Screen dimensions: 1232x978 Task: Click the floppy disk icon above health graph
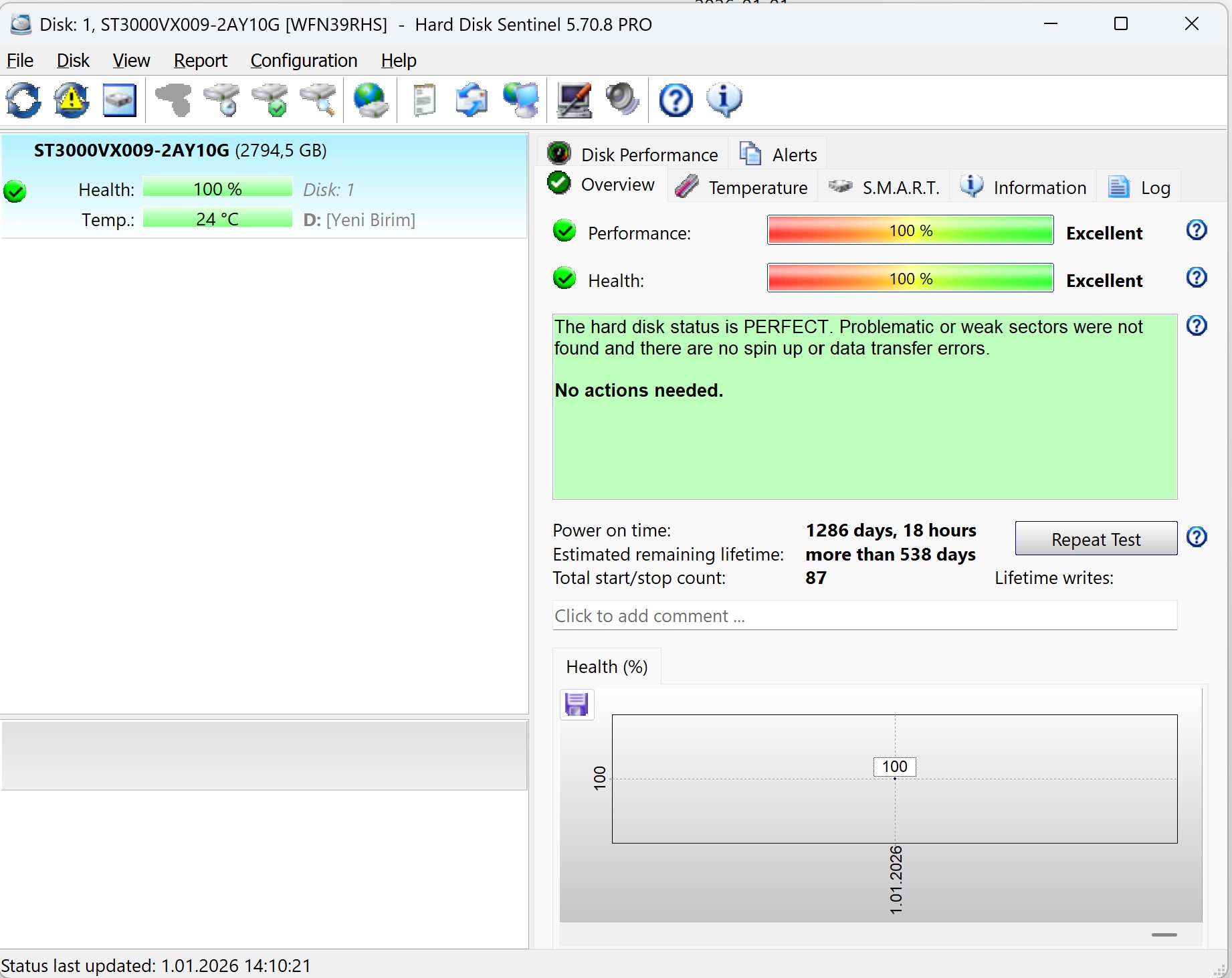[577, 704]
